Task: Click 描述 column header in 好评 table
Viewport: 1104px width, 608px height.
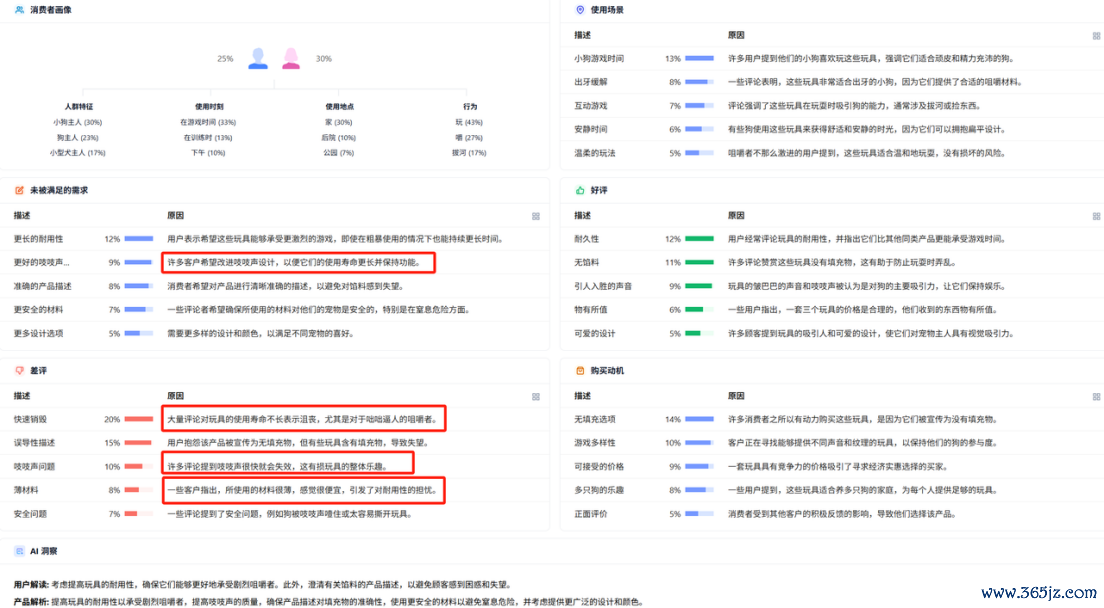Action: [582, 216]
